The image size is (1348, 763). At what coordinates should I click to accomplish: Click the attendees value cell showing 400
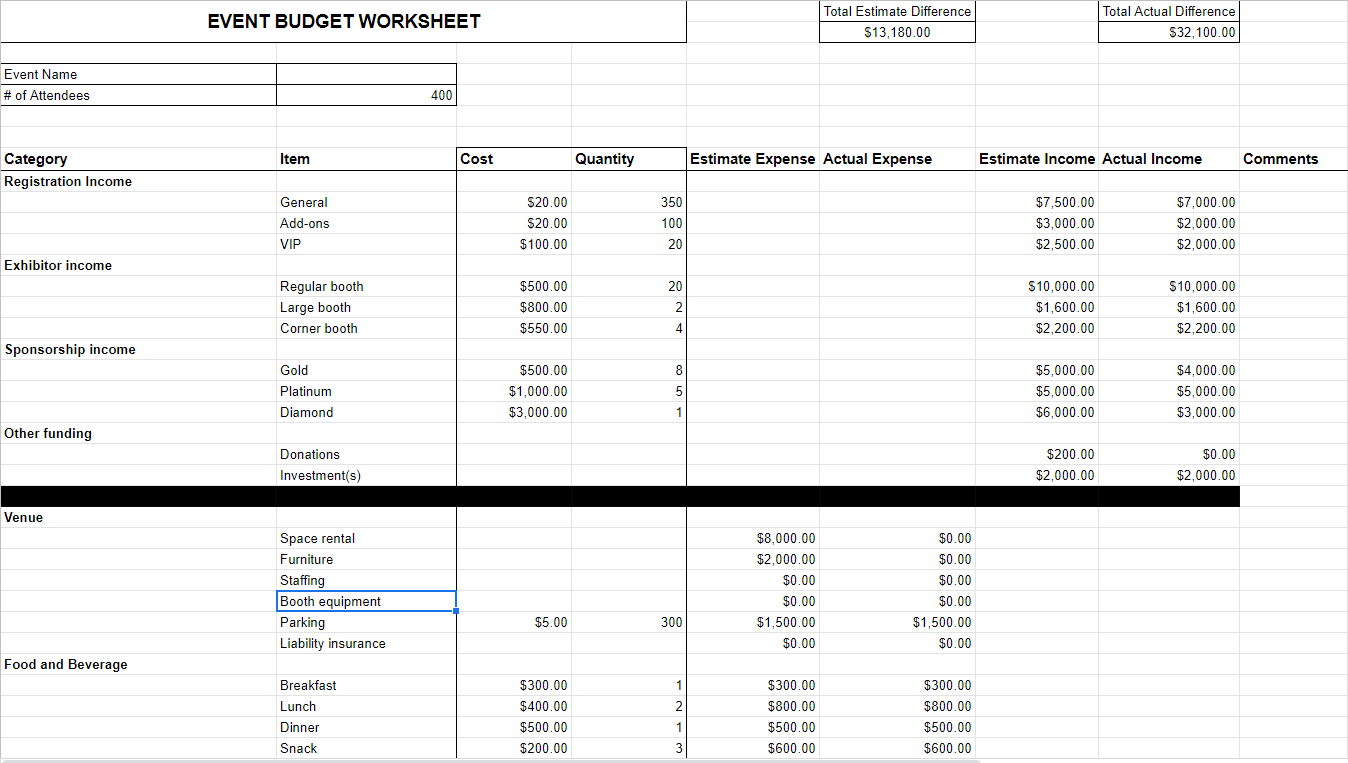[366, 95]
